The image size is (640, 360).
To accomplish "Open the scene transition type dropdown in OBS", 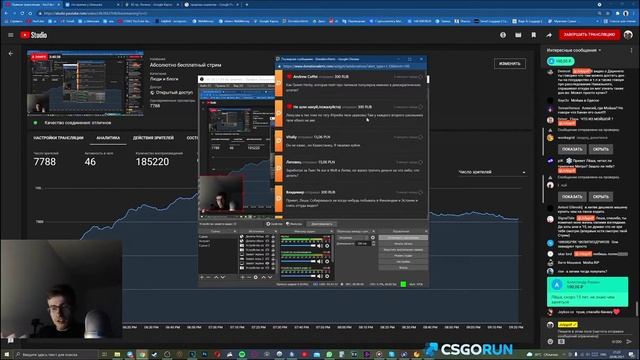I will [x=353, y=238].
